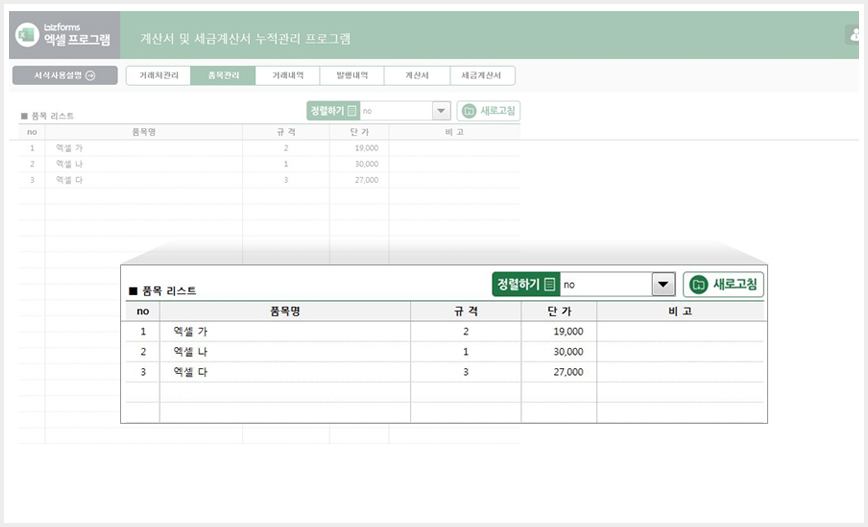Click the 서식사용설명 button
The width and height of the screenshot is (868, 527).
(x=65, y=75)
